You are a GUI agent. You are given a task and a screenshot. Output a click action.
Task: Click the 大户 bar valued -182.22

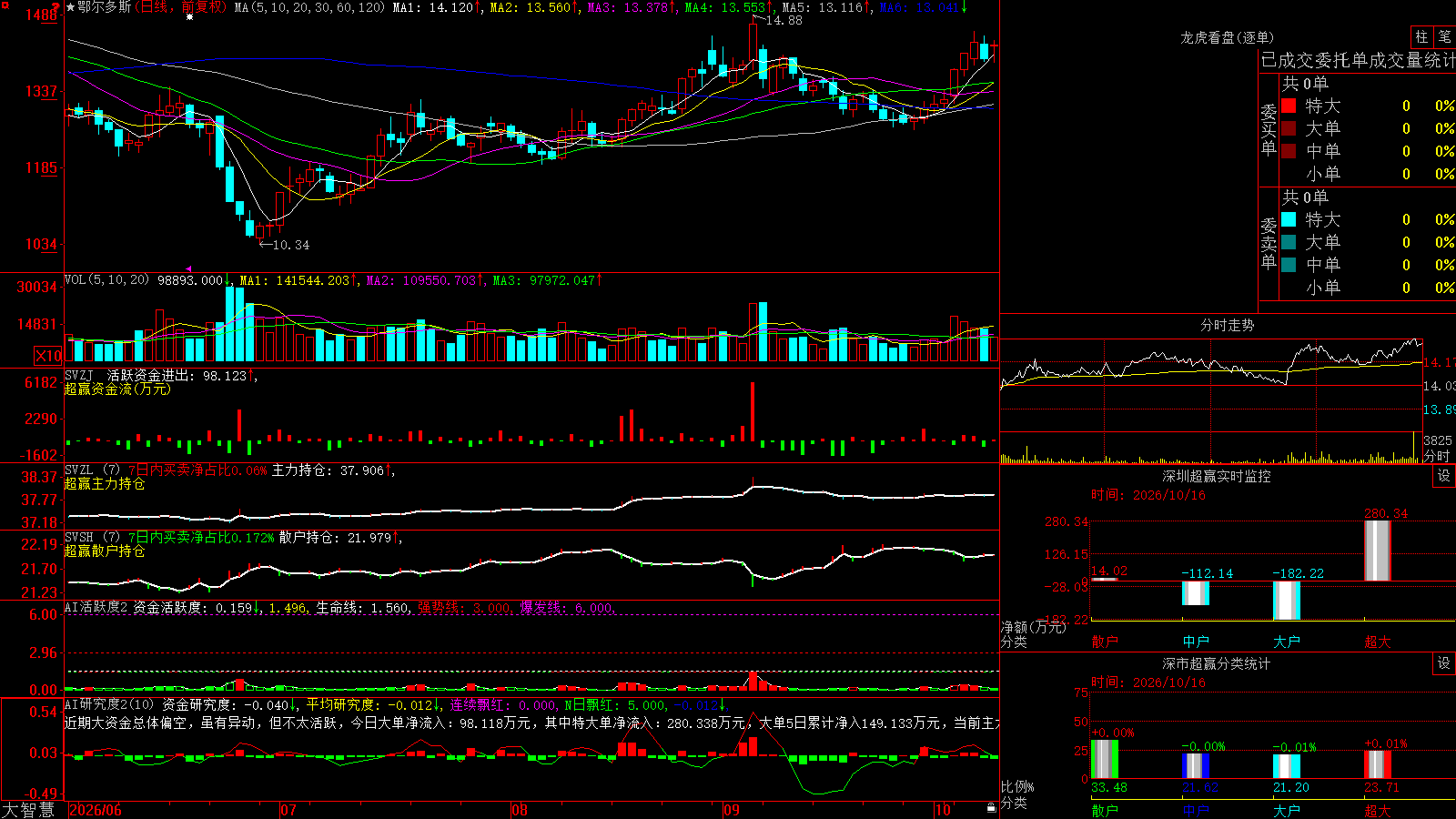(x=1287, y=601)
